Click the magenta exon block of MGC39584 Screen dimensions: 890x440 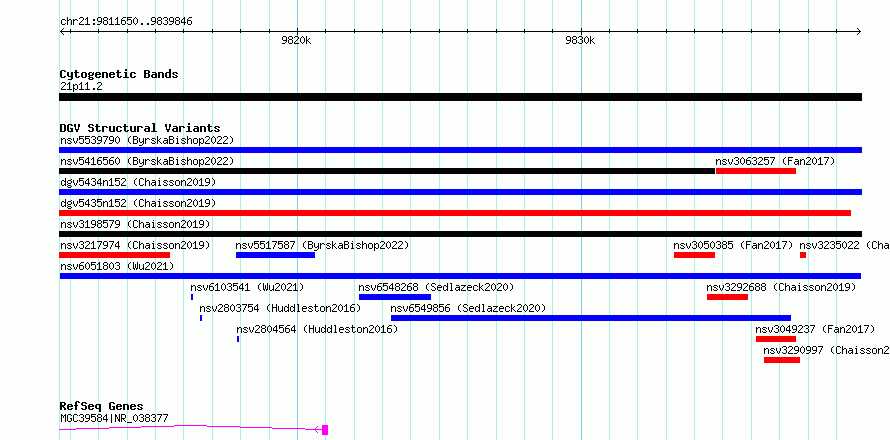click(325, 430)
